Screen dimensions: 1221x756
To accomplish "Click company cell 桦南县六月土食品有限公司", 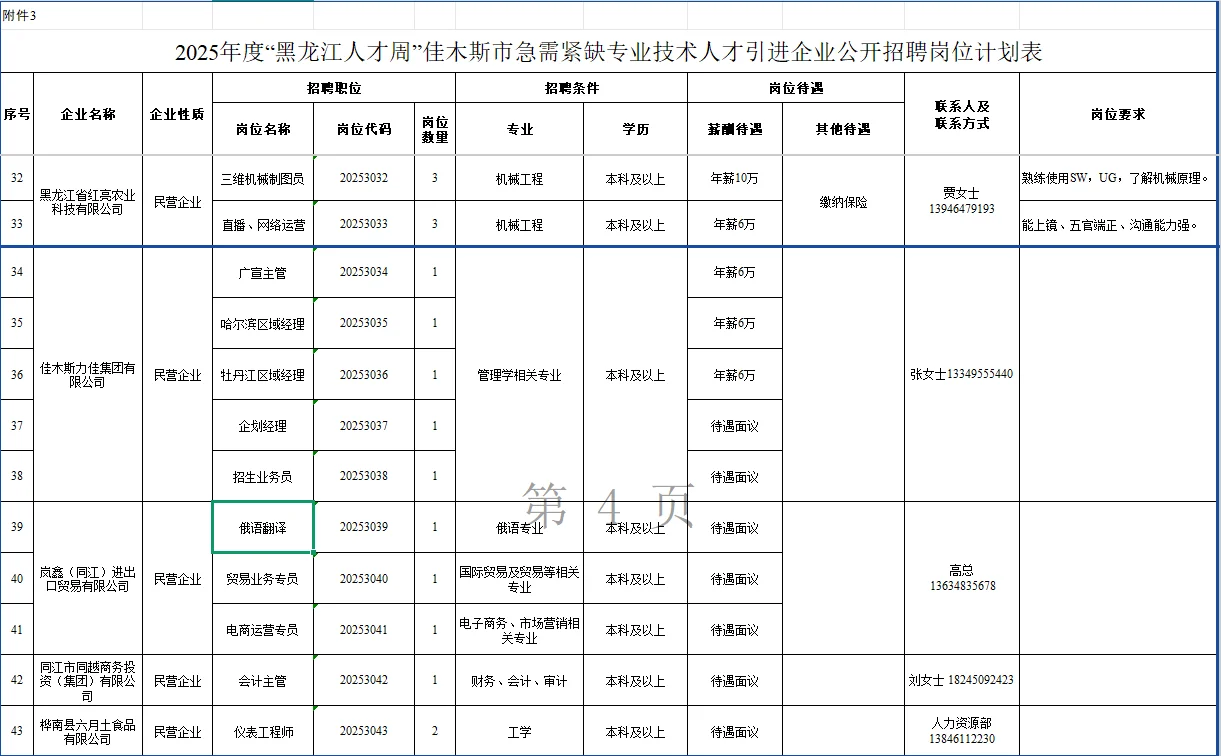I will (x=88, y=732).
